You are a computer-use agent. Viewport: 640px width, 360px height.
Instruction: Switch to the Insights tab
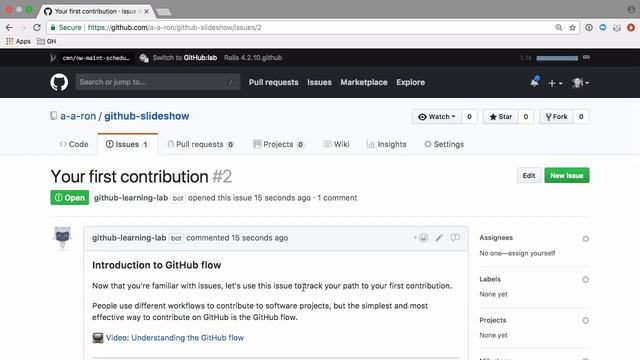tap(387, 144)
